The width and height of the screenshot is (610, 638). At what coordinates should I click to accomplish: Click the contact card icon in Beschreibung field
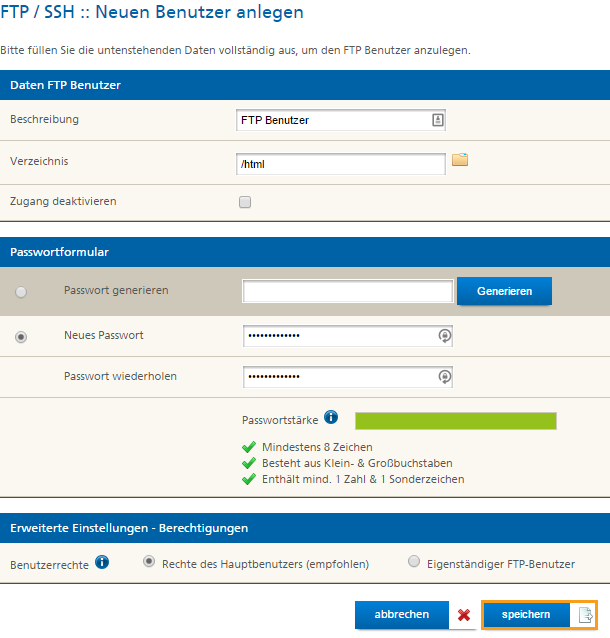pyautogui.click(x=437, y=120)
